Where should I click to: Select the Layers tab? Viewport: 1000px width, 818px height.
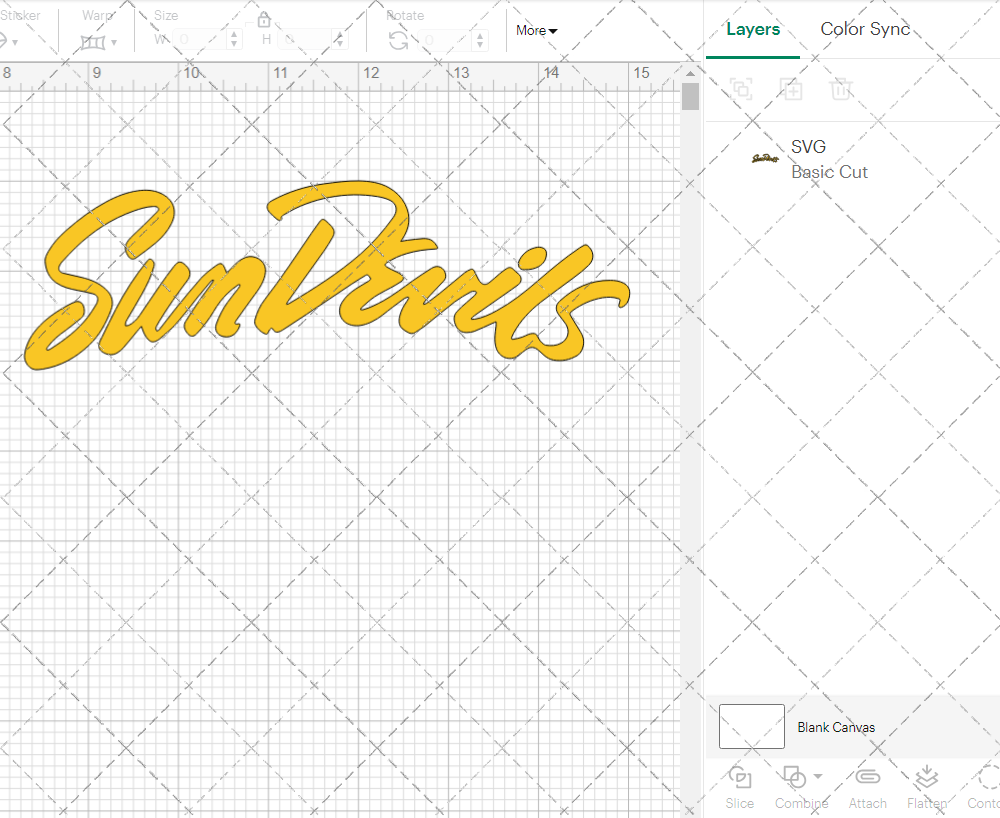coord(753,29)
